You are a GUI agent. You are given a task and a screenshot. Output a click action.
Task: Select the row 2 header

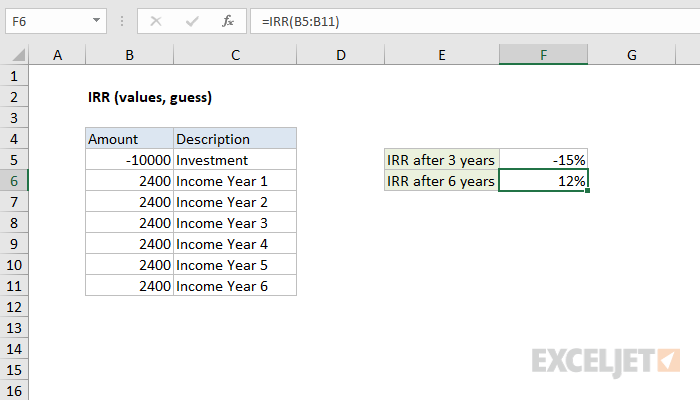click(14, 97)
